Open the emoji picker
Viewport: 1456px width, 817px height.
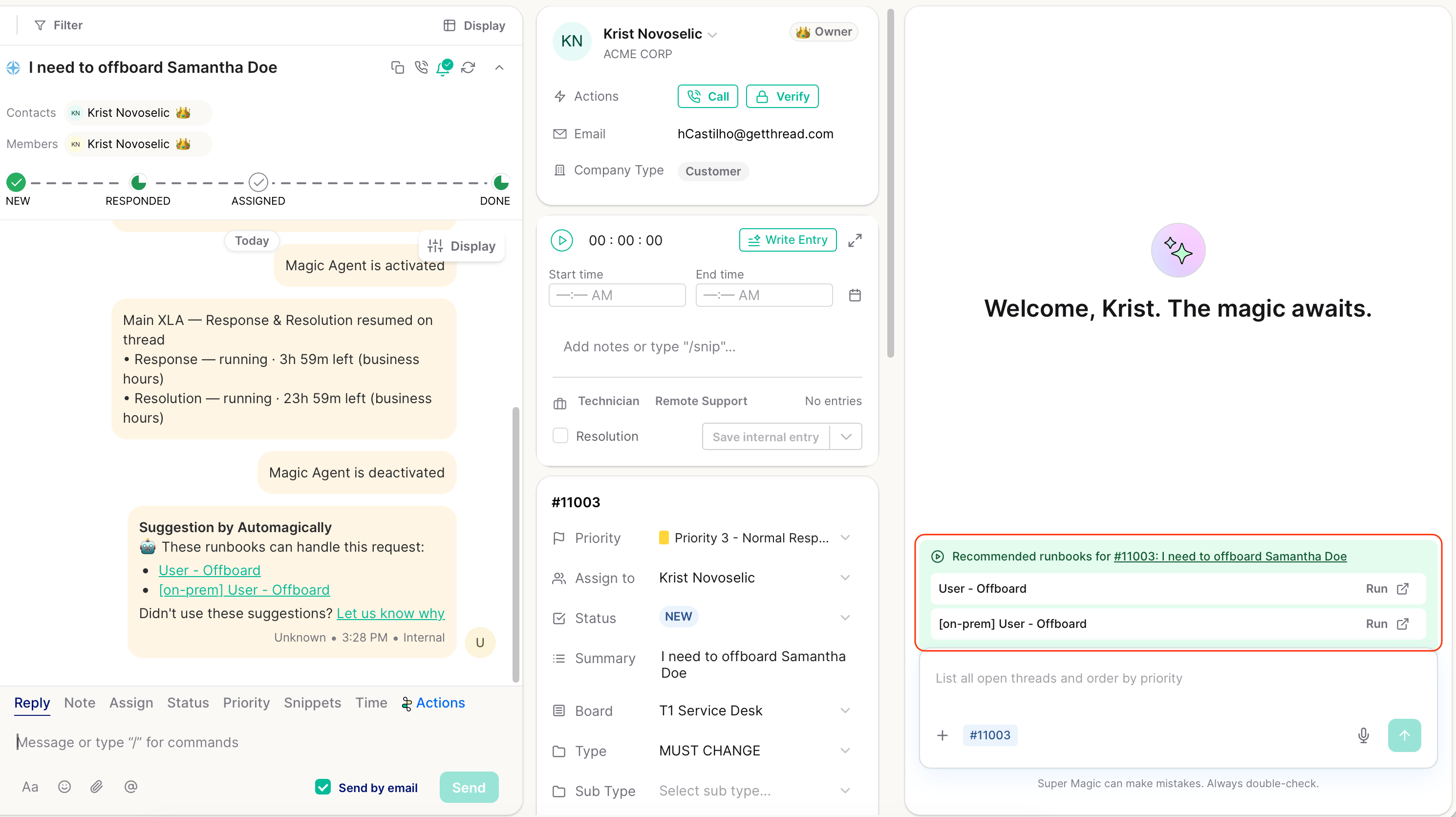(64, 787)
